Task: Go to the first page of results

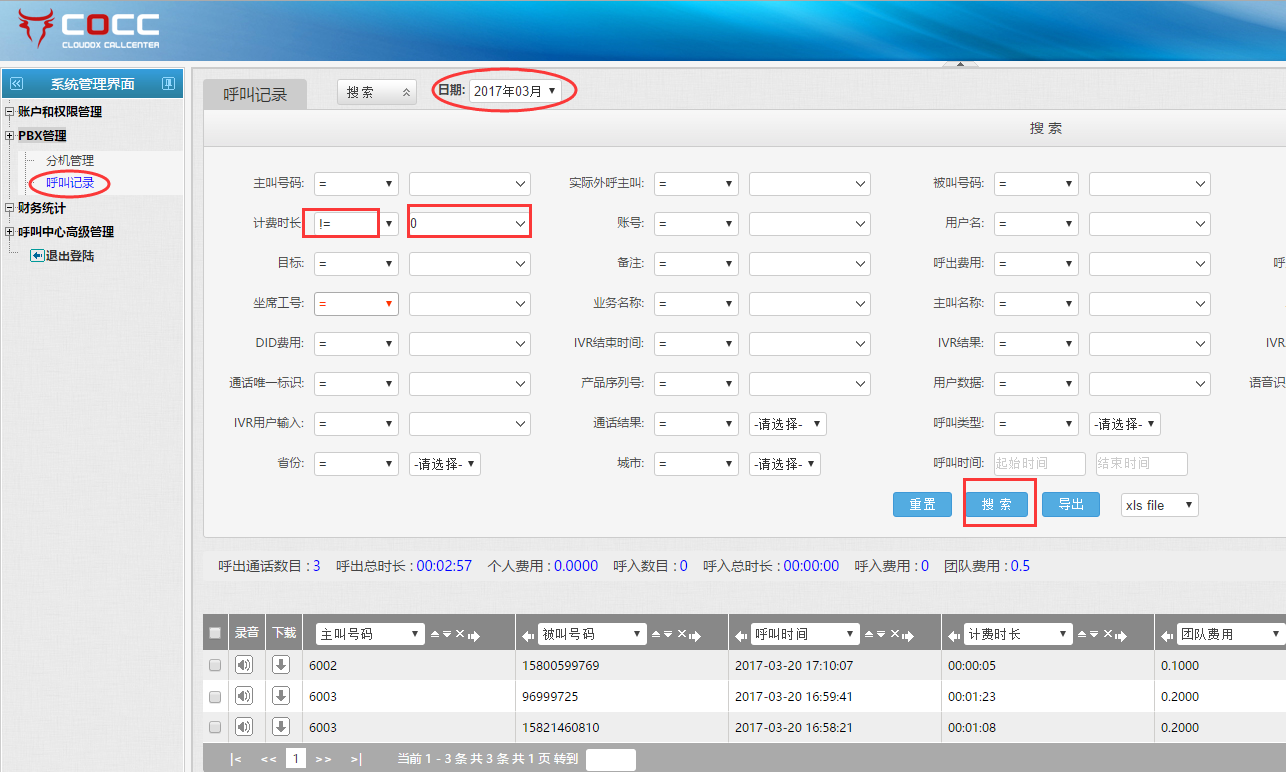Action: (x=236, y=759)
